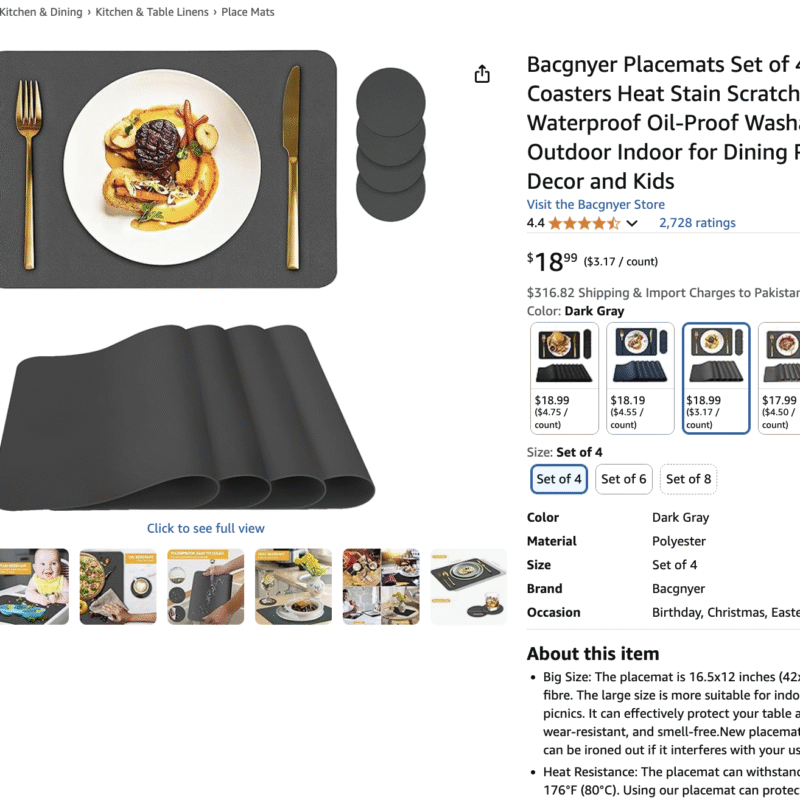
Task: Select the Set of 8 size option
Action: (x=688, y=479)
